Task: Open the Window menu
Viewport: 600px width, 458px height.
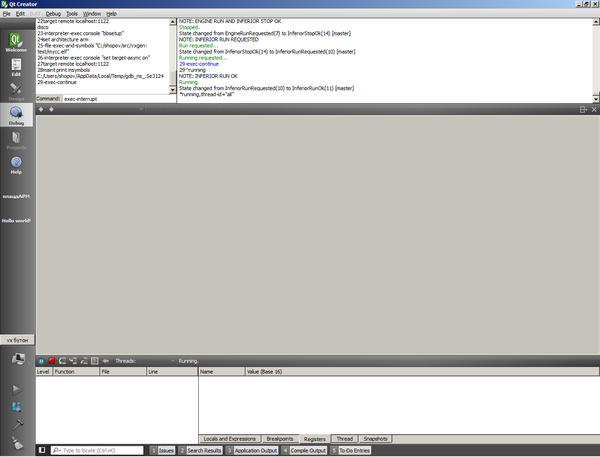Action: (92, 13)
